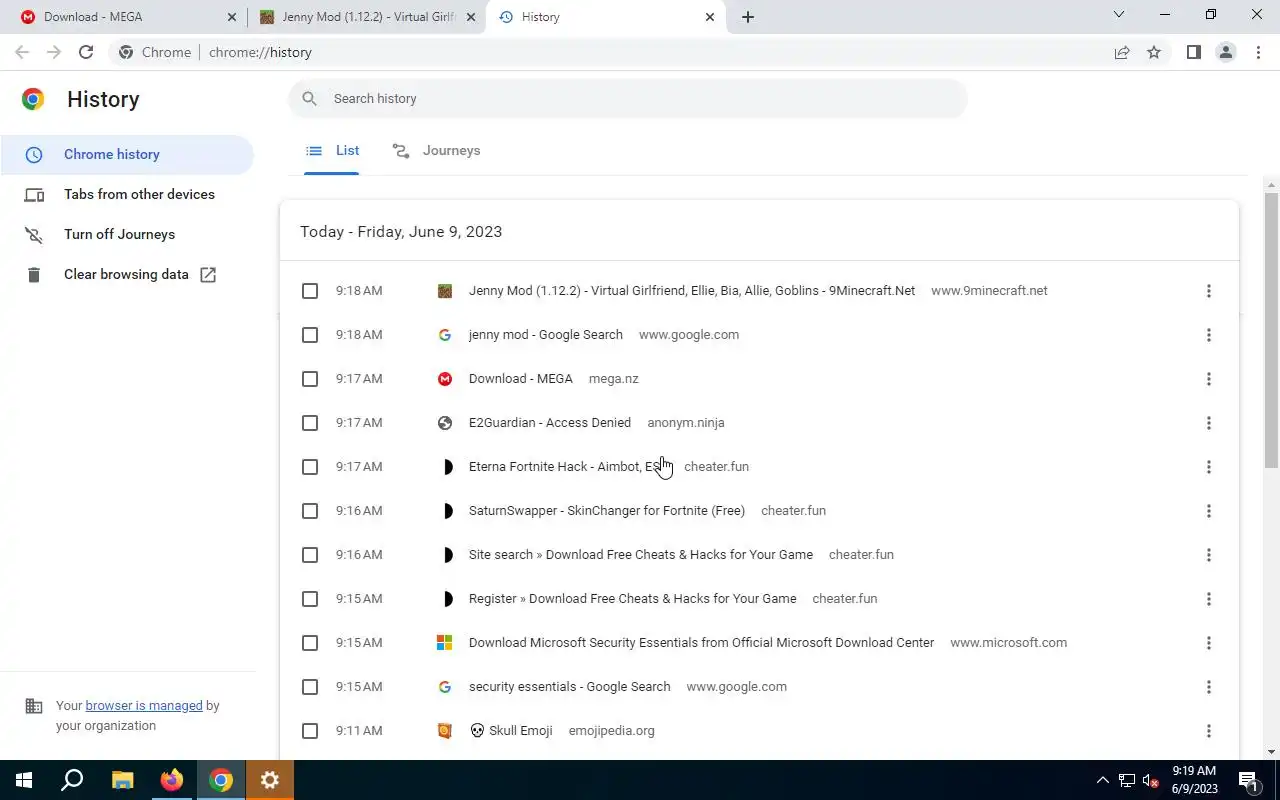The height and width of the screenshot is (800, 1280).
Task: Click the Clear browsing data external-link icon
Action: click(208, 274)
